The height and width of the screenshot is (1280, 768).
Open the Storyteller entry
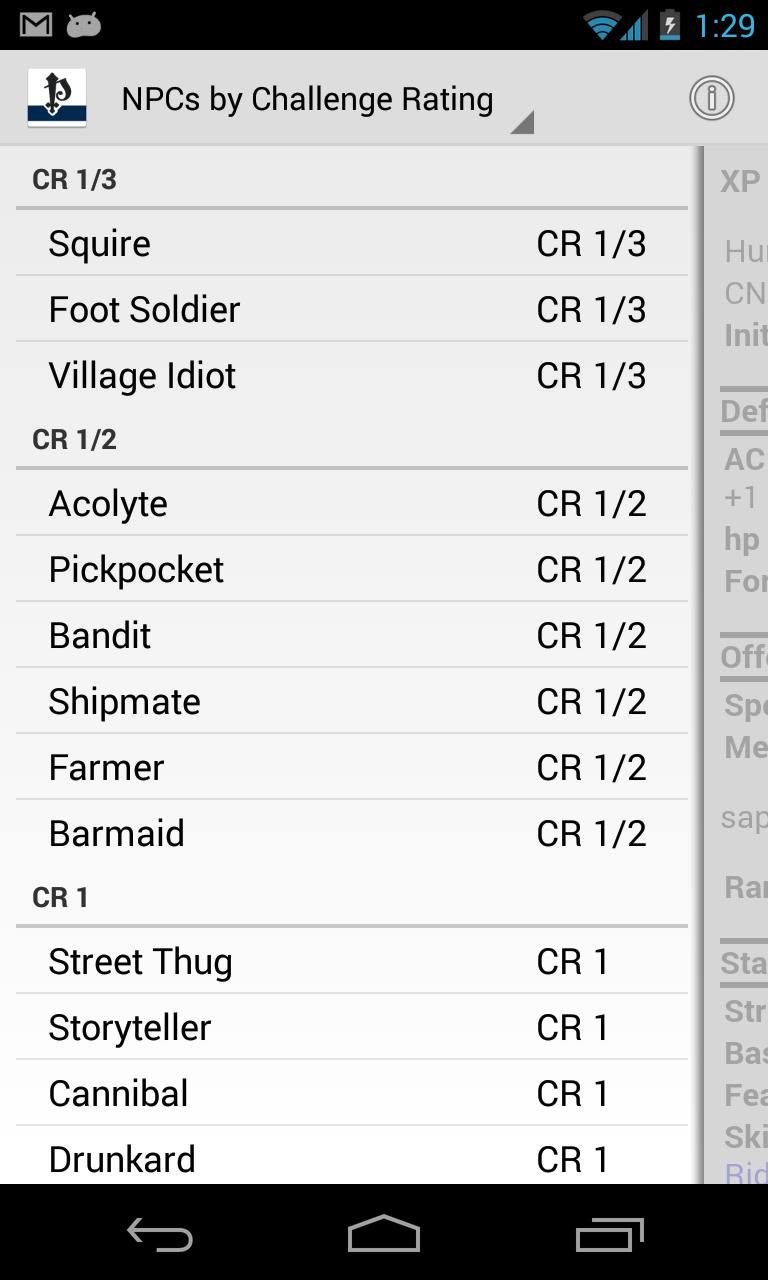click(x=350, y=1028)
